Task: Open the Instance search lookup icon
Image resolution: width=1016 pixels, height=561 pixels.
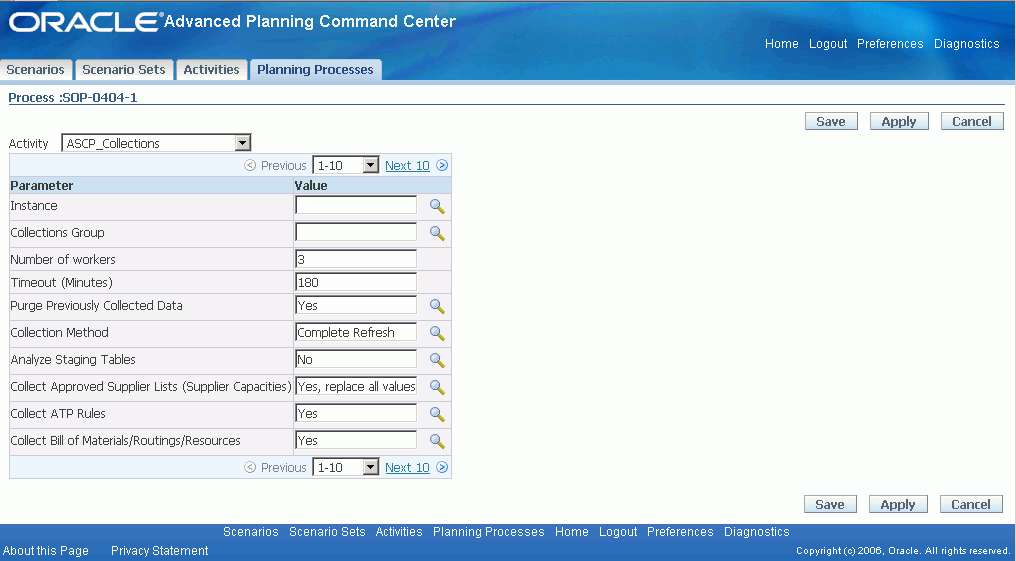Action: click(x=437, y=207)
